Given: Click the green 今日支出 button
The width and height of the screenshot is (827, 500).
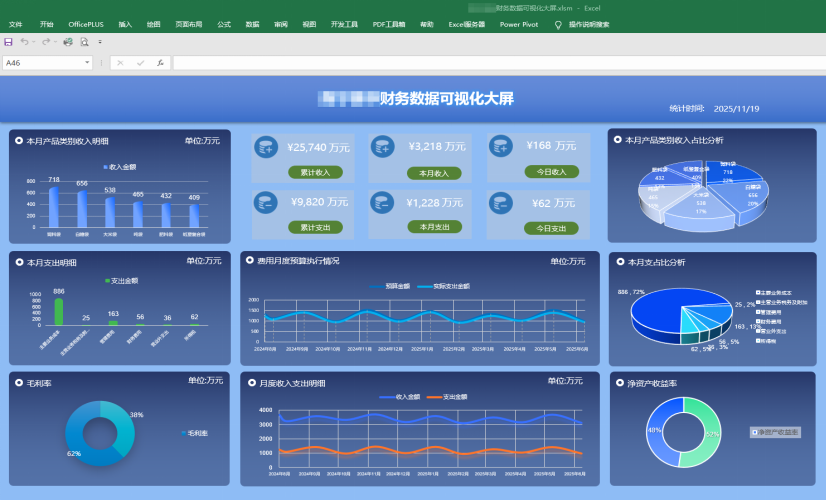Looking at the screenshot, I should click(x=551, y=228).
